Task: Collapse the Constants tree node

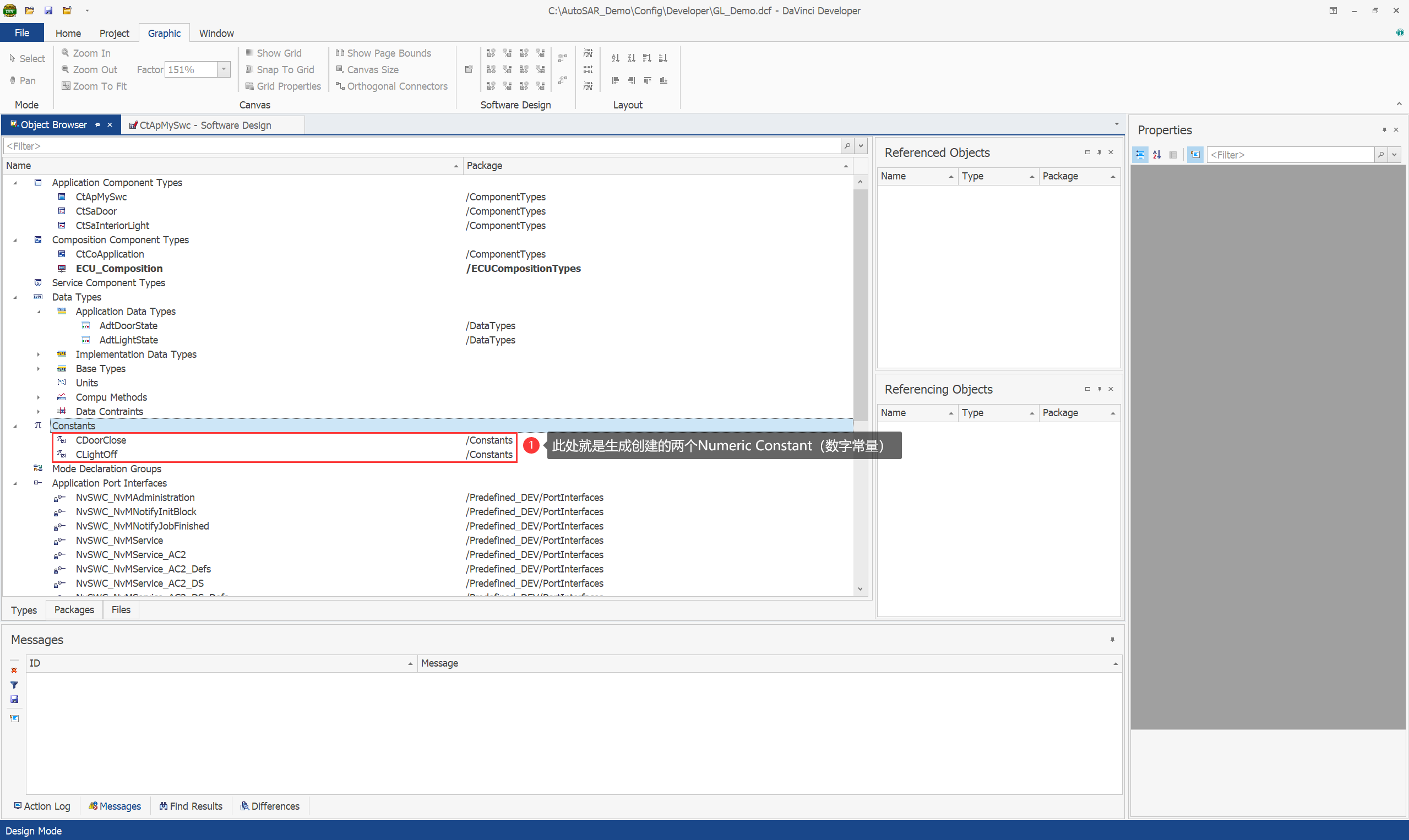Action: (x=15, y=426)
